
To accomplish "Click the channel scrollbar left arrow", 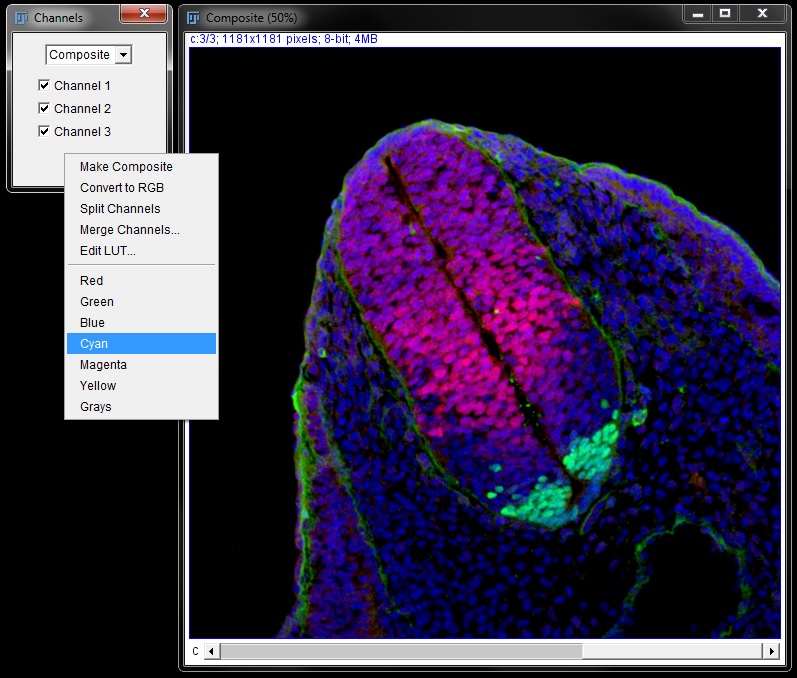I will click(x=212, y=651).
